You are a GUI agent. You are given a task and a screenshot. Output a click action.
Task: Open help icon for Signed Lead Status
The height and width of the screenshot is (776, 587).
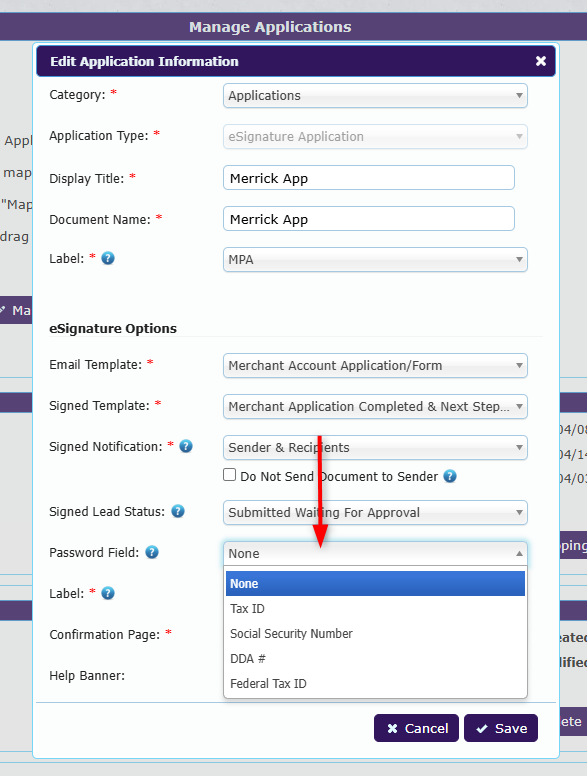coord(178,511)
